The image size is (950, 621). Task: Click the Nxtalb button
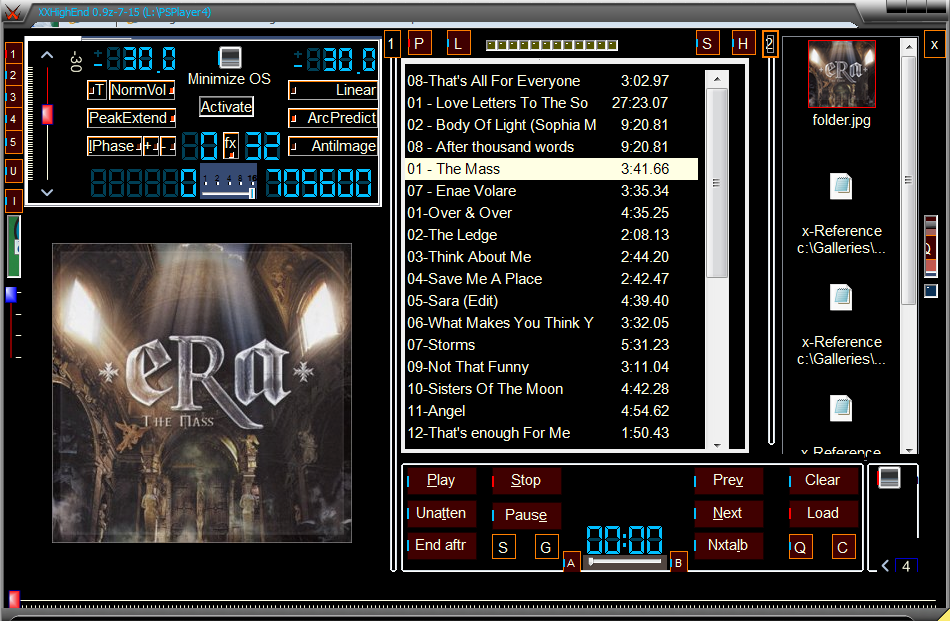tap(728, 545)
